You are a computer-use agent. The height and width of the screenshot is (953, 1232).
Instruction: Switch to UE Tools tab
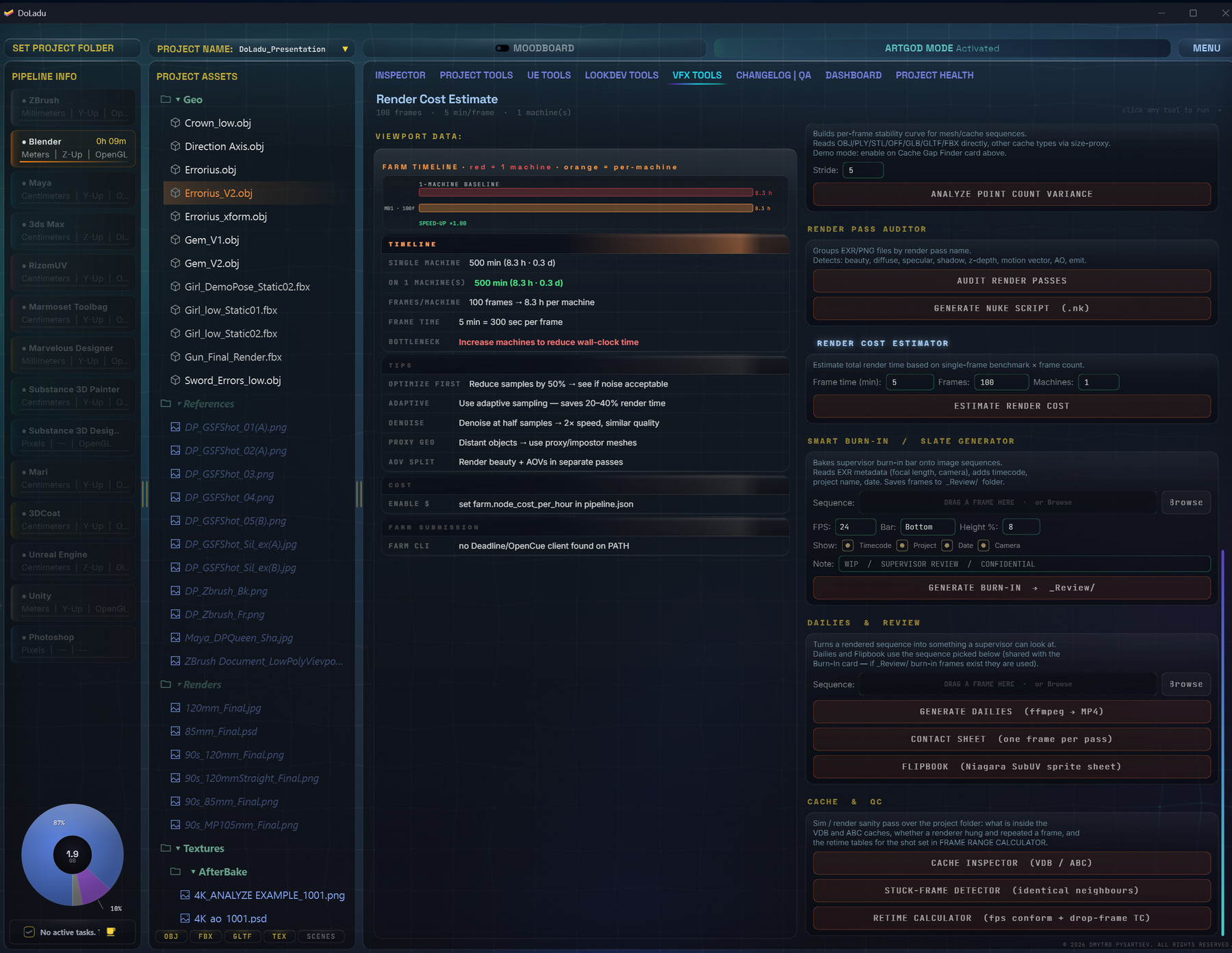pos(549,75)
